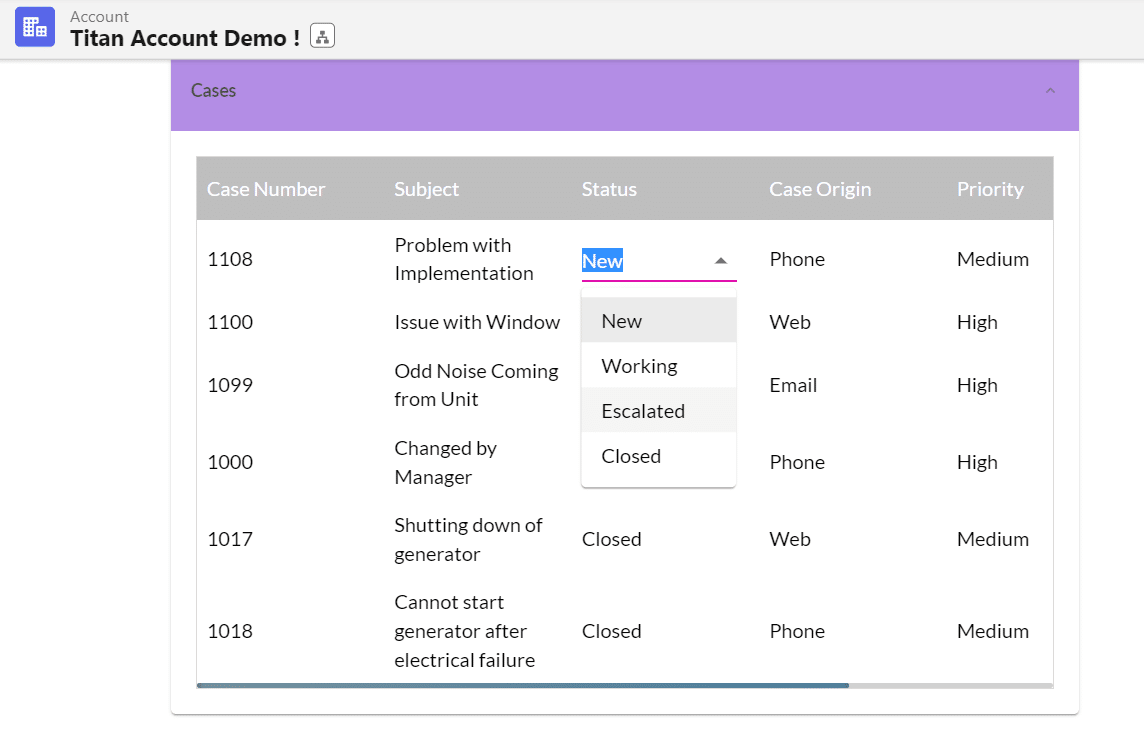Click the Closed status of case 1018
Screen dimensions: 1144x751
tap(611, 631)
